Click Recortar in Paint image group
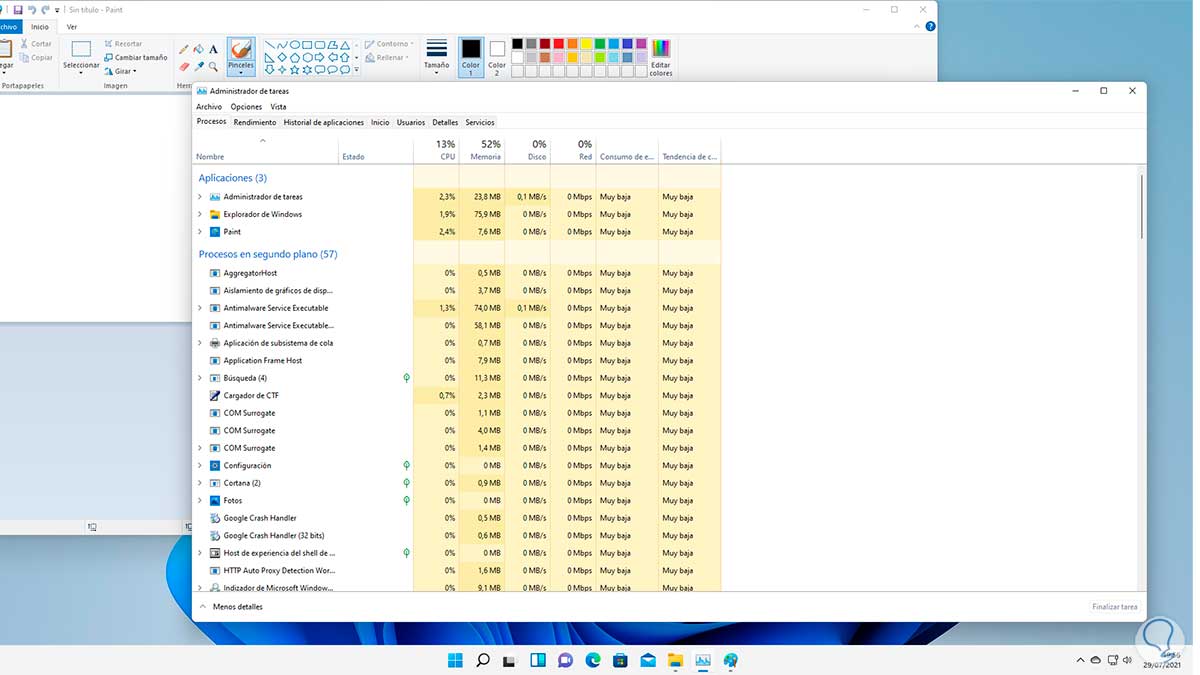Screen dimensions: 1200x675 (122, 44)
